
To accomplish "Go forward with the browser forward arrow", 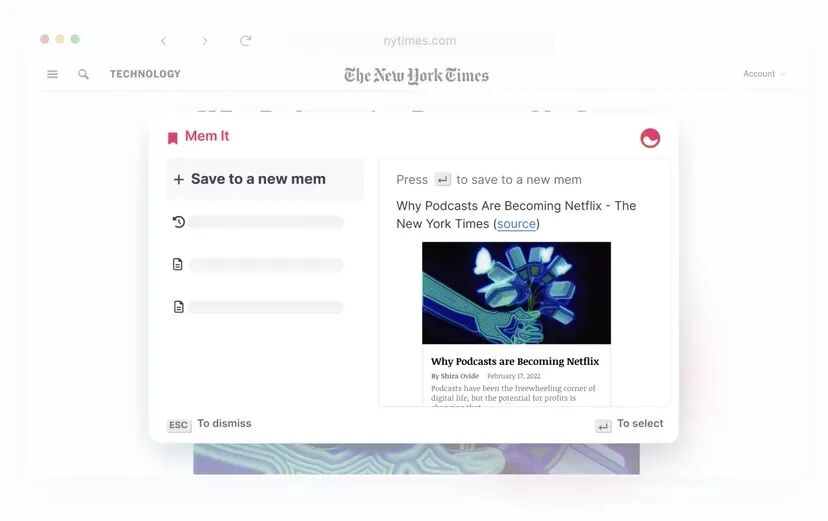I will pos(205,41).
